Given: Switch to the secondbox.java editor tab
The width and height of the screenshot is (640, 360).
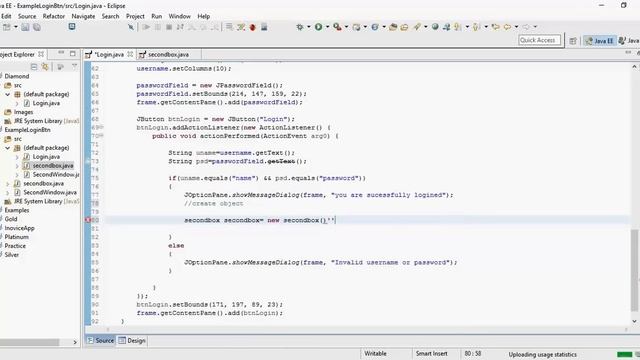Looking at the screenshot, I should click(x=168, y=54).
